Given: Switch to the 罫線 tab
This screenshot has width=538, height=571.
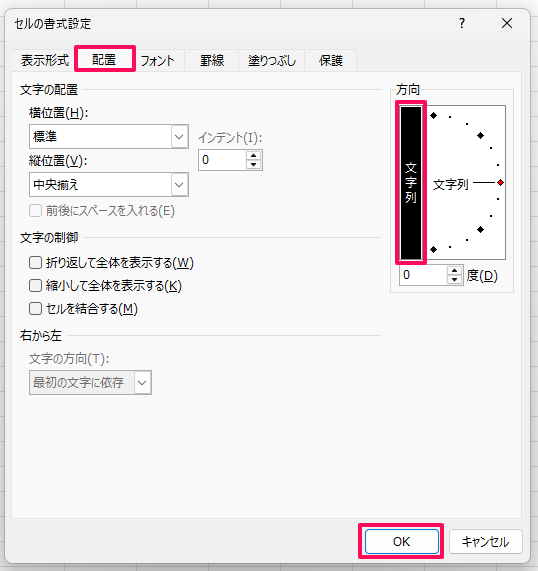Looking at the screenshot, I should pyautogui.click(x=212, y=60).
